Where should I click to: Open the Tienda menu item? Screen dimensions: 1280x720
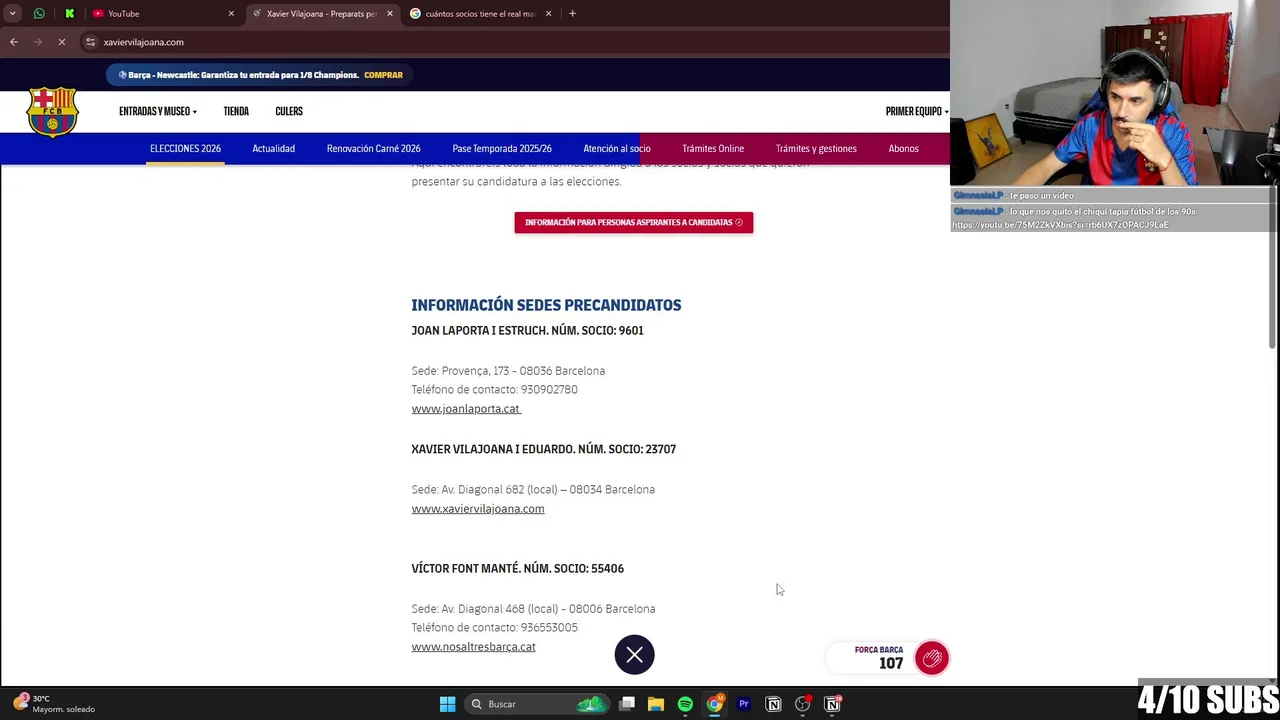(236, 111)
